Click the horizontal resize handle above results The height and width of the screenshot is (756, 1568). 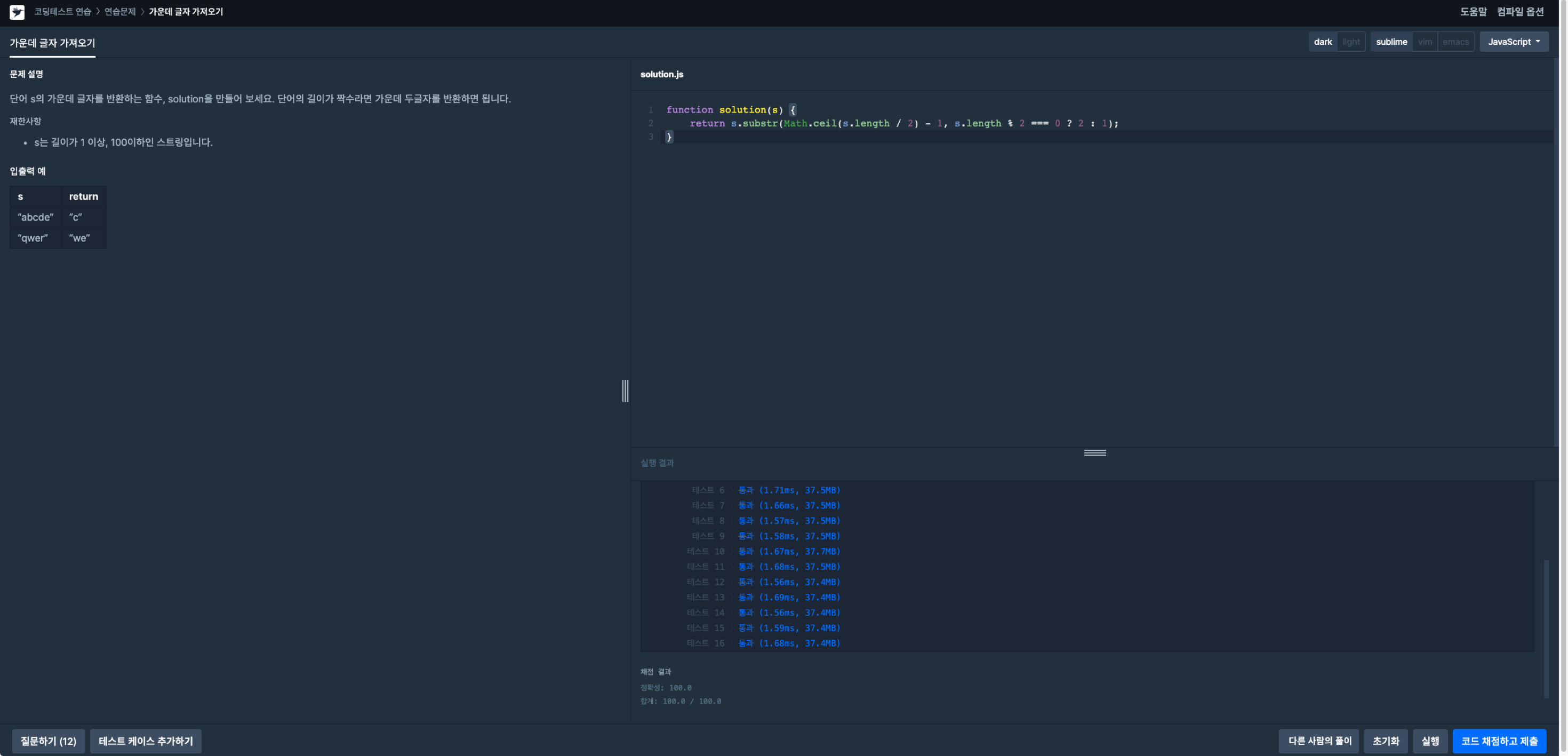[x=1094, y=452]
